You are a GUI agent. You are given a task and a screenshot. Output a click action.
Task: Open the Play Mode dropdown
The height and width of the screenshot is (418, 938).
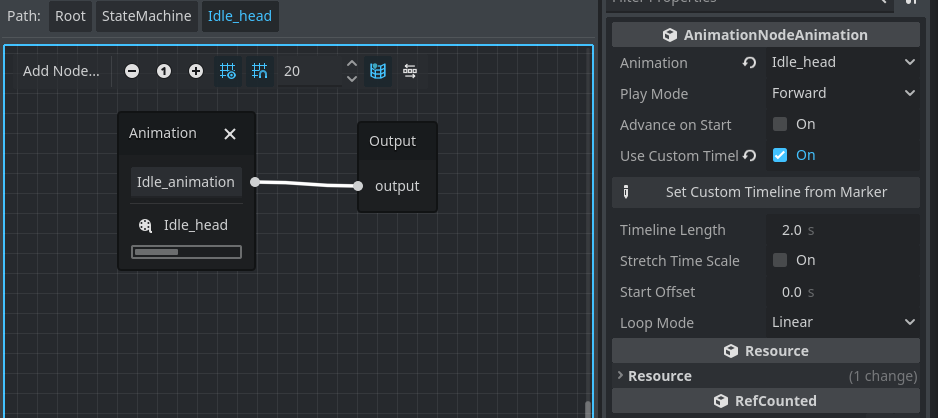coord(842,94)
